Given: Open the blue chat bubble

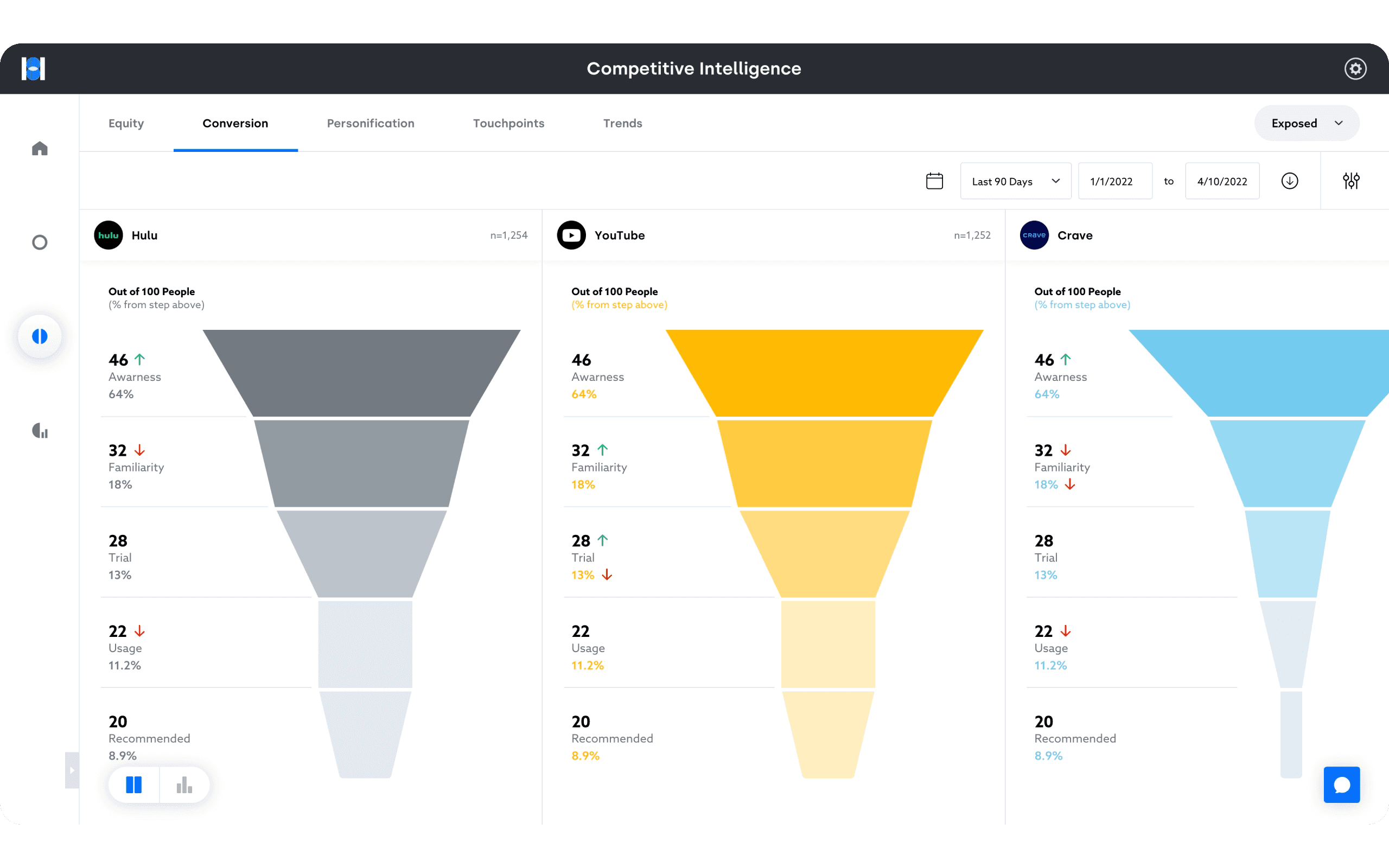Looking at the screenshot, I should click(x=1341, y=784).
